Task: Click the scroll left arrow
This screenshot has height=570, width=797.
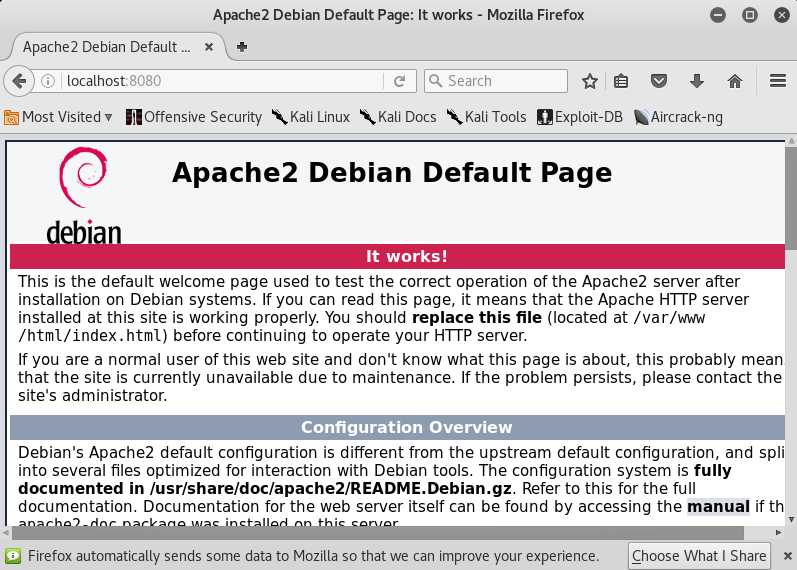Action: point(6,532)
